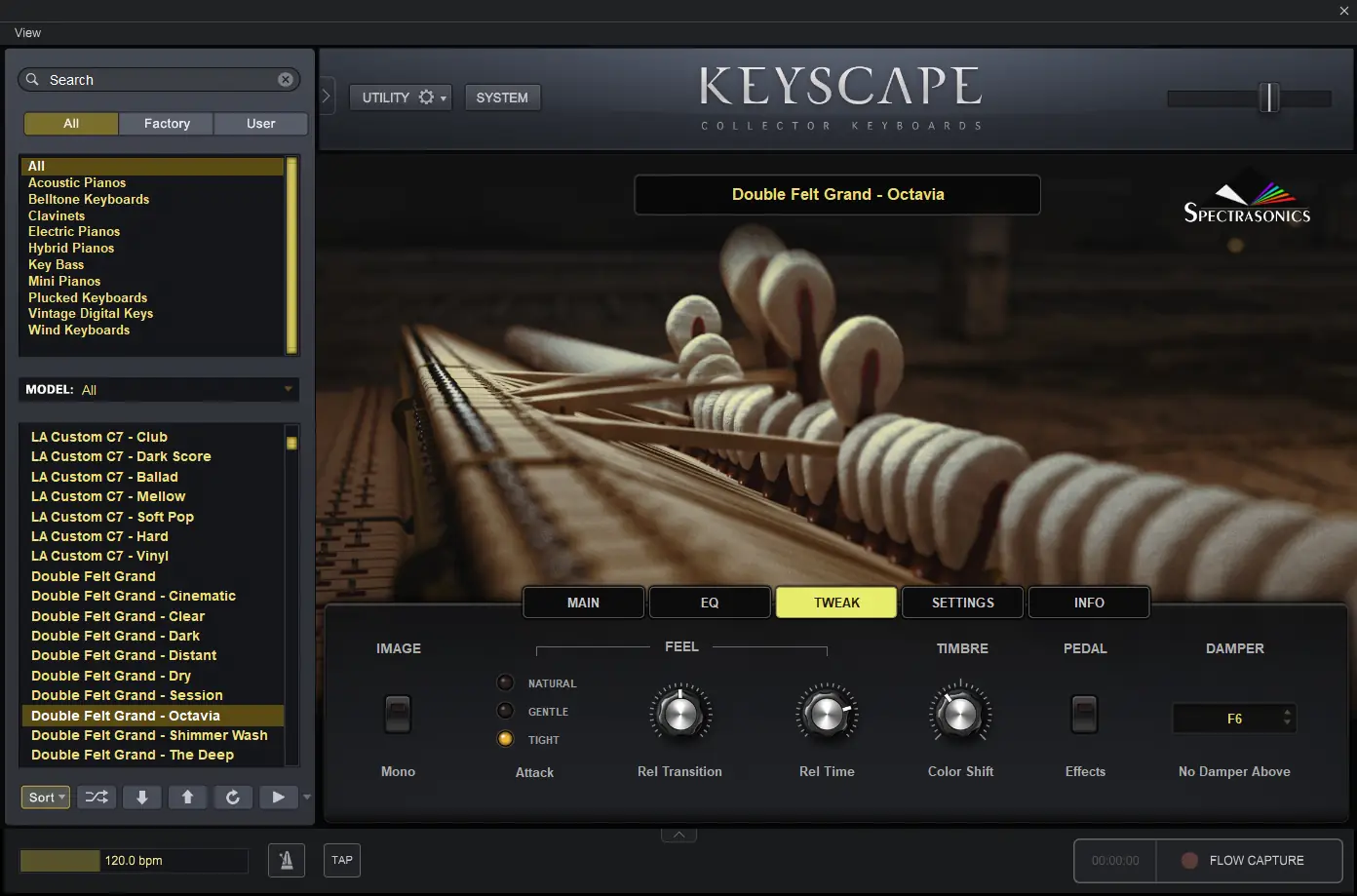Open browser options arrow beside play button
This screenshot has height=896, width=1357.
point(307,798)
